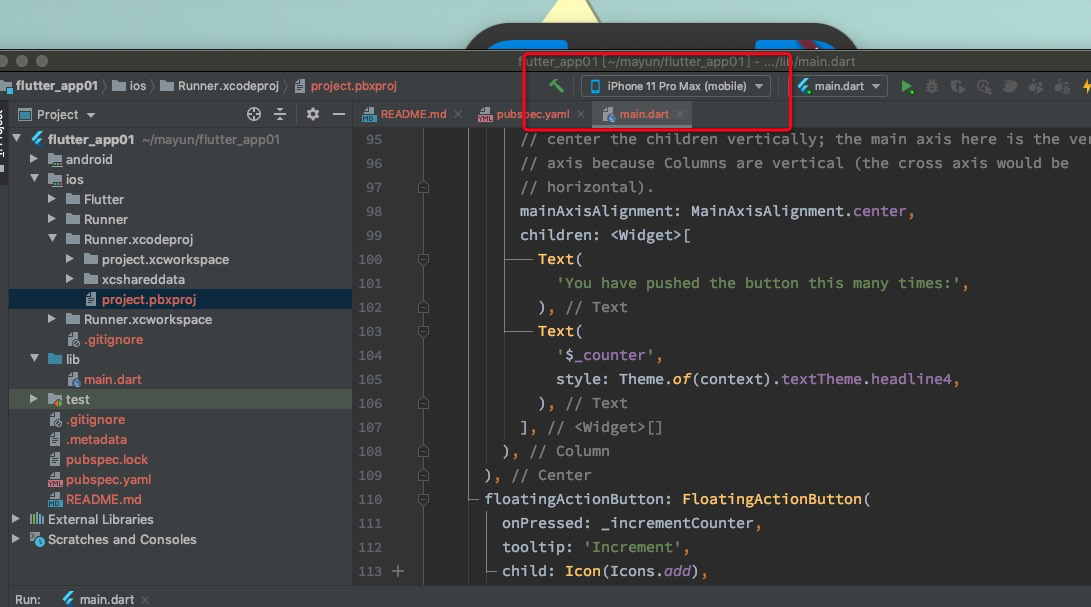Viewport: 1091px width, 607px height.
Task: Expand the Runner.xcworkspace folder arrow
Action: (x=51, y=318)
